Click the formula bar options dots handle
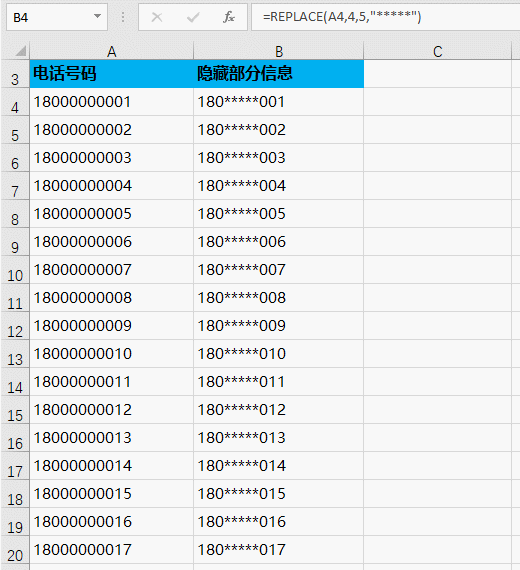 coord(123,17)
